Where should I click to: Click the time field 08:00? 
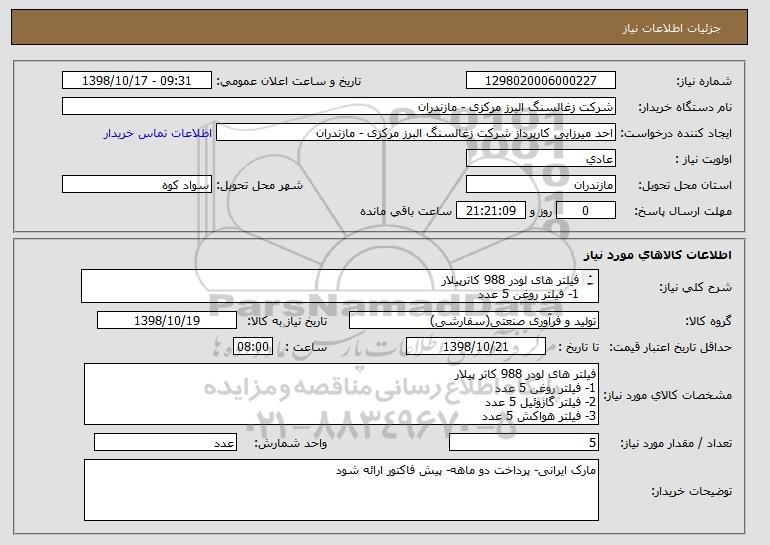pos(253,347)
